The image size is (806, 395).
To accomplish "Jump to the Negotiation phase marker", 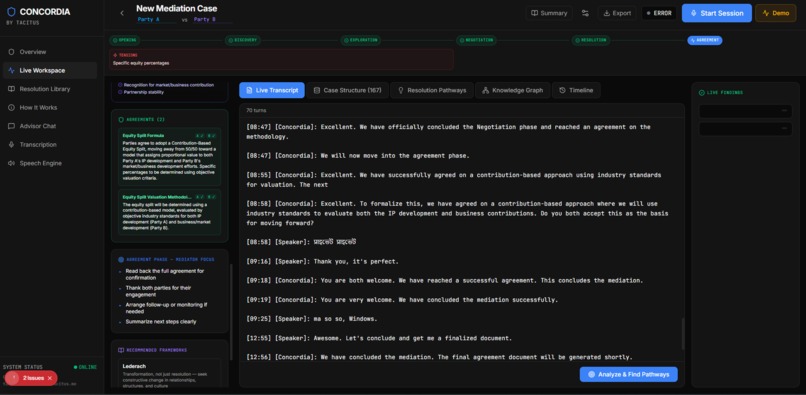I will [x=477, y=40].
